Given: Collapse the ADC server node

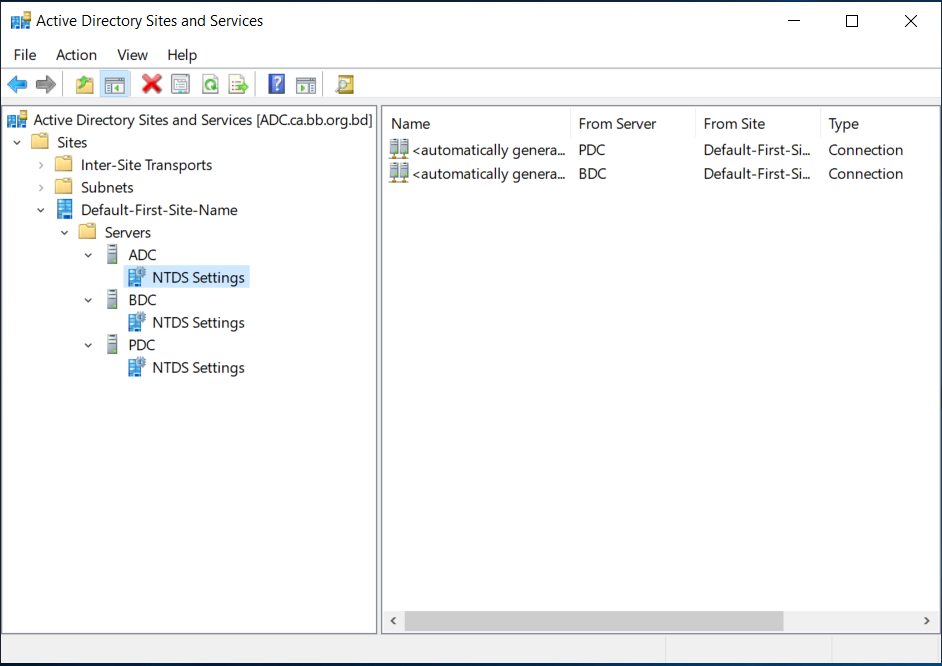Looking at the screenshot, I should pyautogui.click(x=88, y=255).
